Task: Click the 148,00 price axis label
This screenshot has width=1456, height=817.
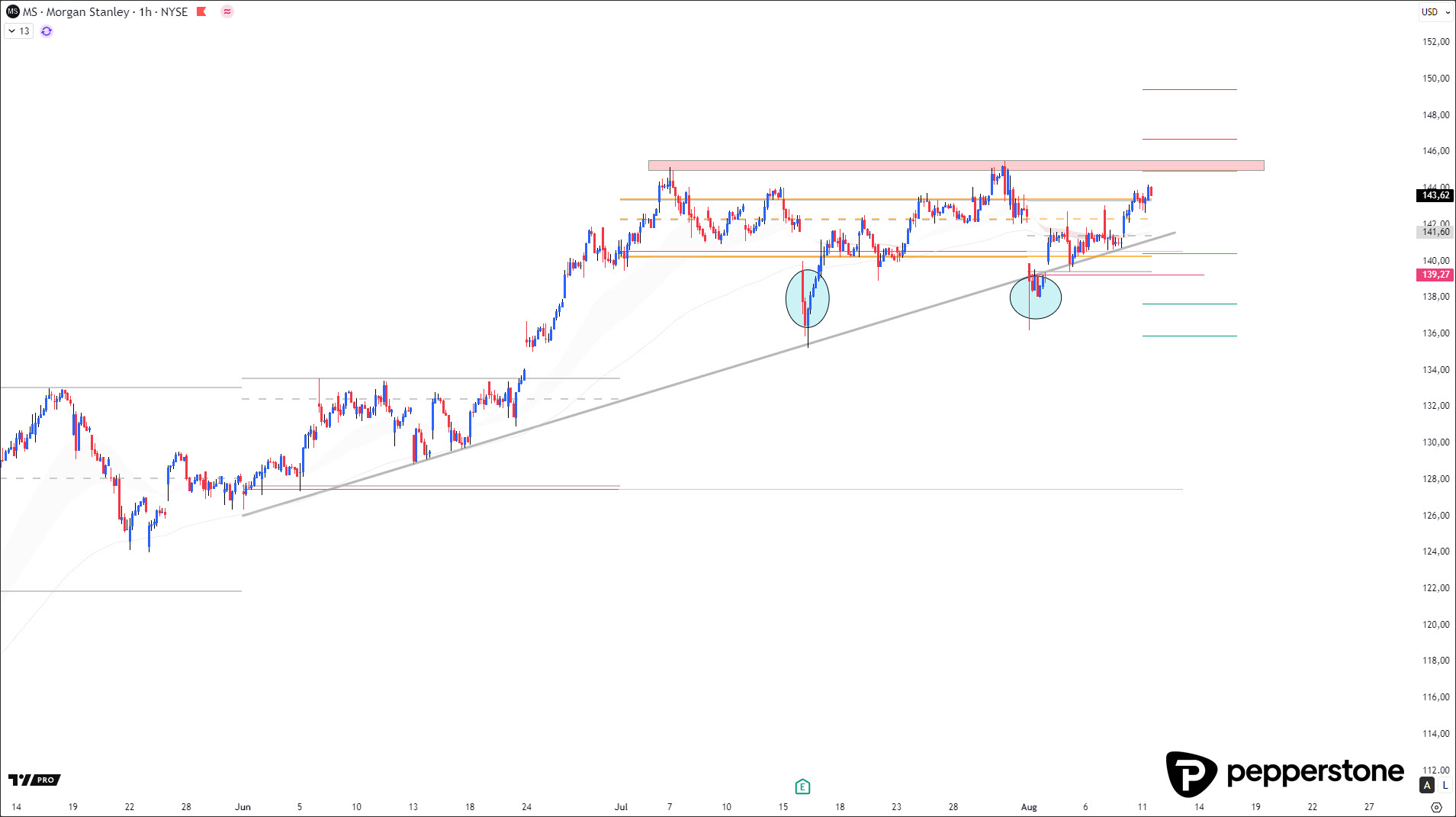Action: click(x=1435, y=115)
